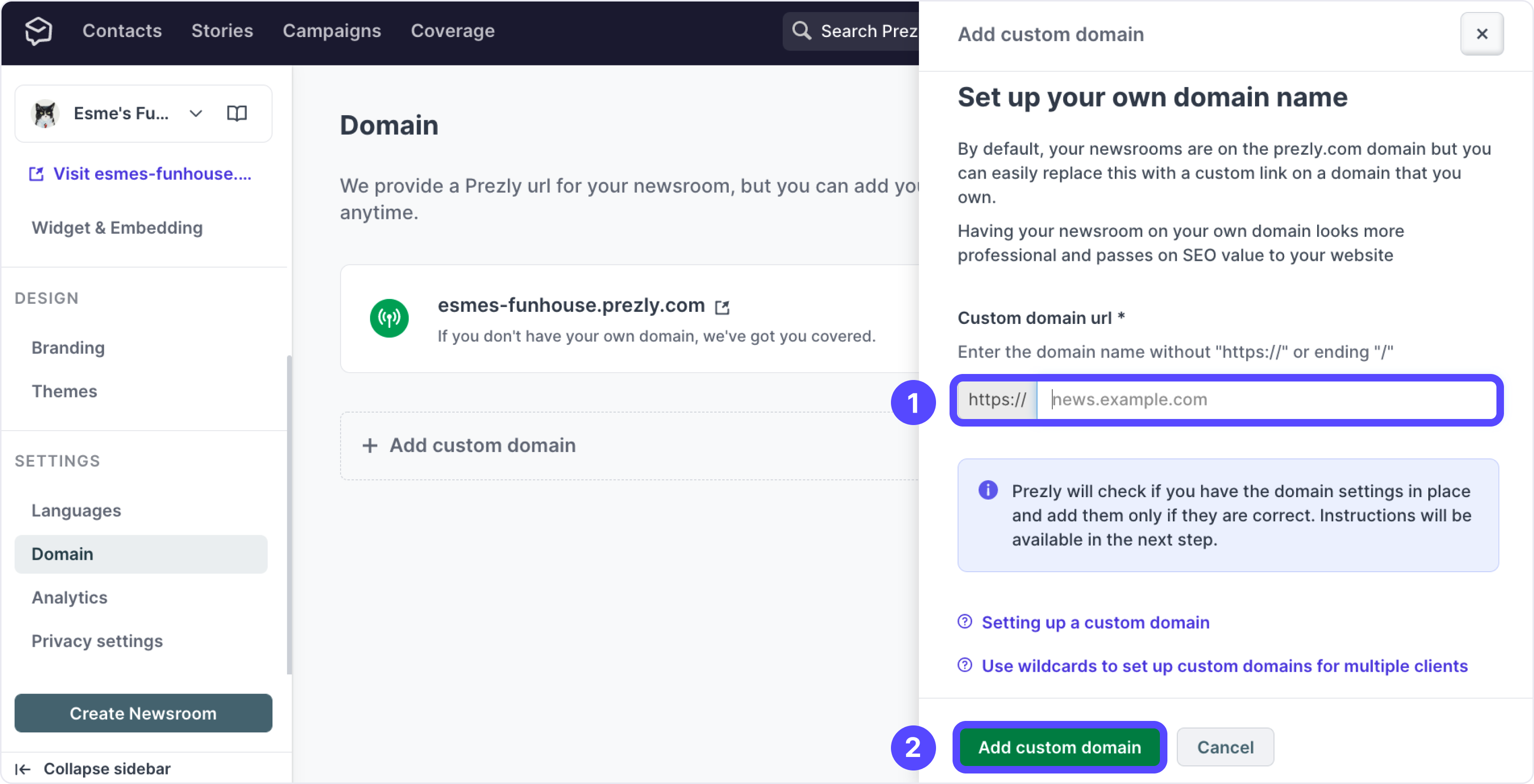Click the Create Newsroom button
The image size is (1534, 784).
coord(144,713)
